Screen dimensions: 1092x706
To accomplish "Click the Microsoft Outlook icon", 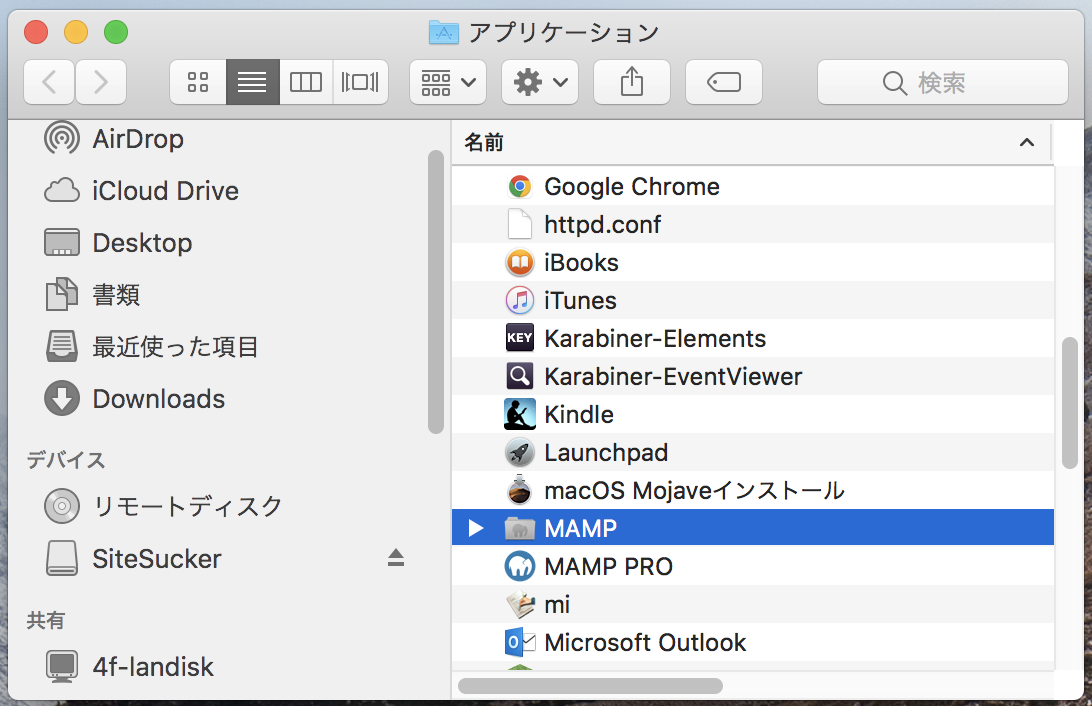I will coord(519,643).
